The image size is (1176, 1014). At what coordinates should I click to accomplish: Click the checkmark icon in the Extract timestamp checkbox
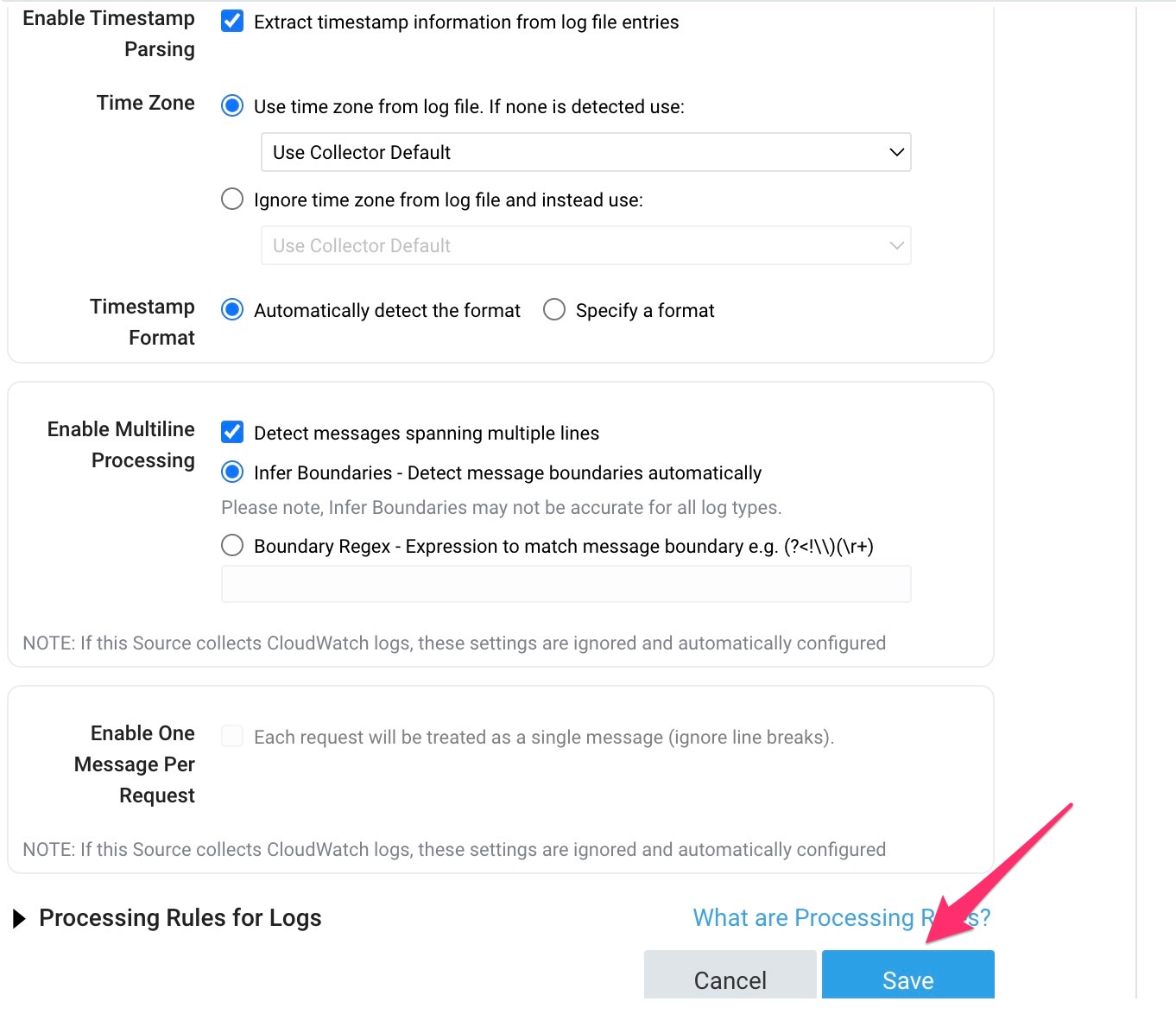[231, 22]
